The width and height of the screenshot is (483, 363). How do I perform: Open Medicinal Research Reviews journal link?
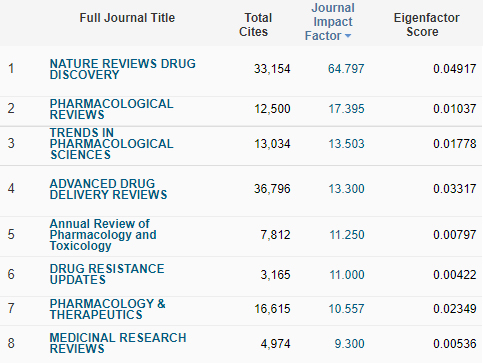click(118, 343)
